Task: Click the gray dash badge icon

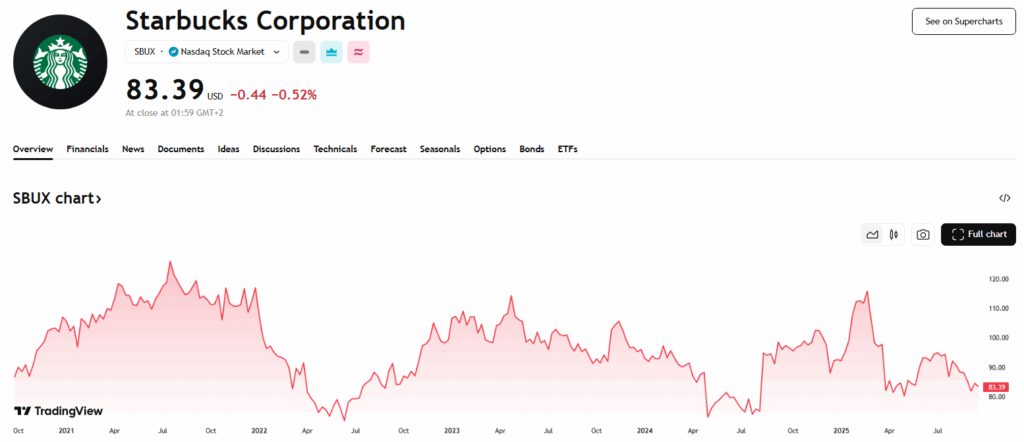Action: [304, 52]
